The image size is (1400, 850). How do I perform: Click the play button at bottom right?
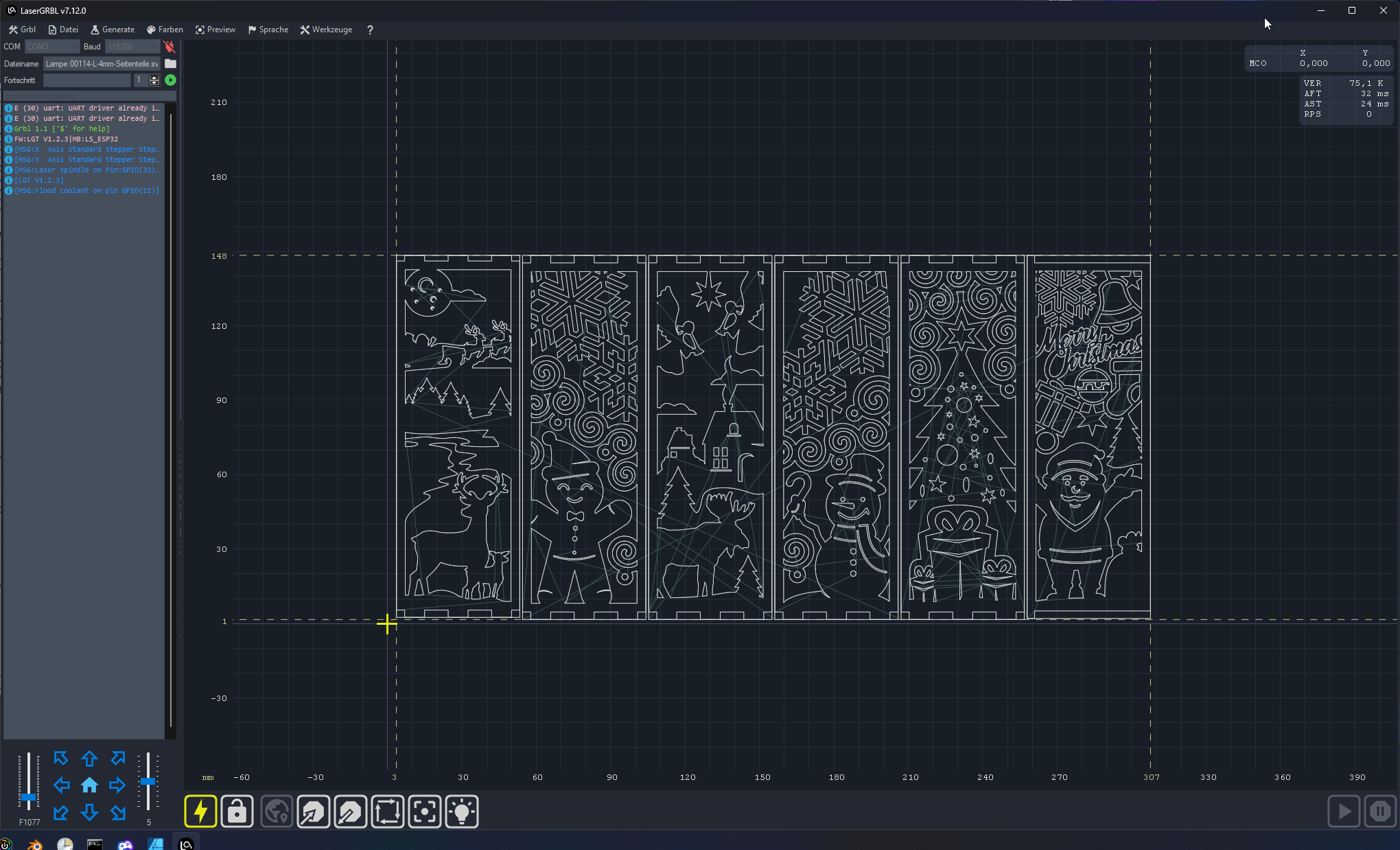coord(1344,812)
